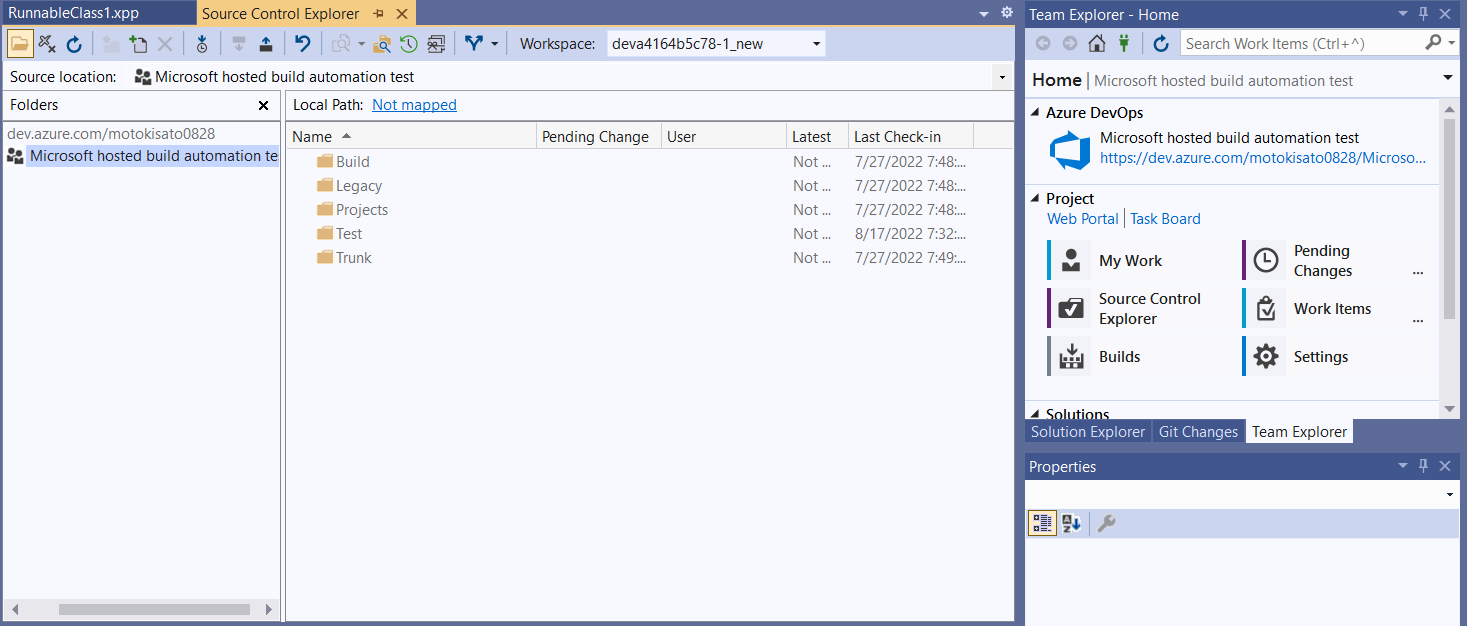The width and height of the screenshot is (1467, 626).
Task: Click the Team Explorer Home icon
Action: coord(1097,43)
